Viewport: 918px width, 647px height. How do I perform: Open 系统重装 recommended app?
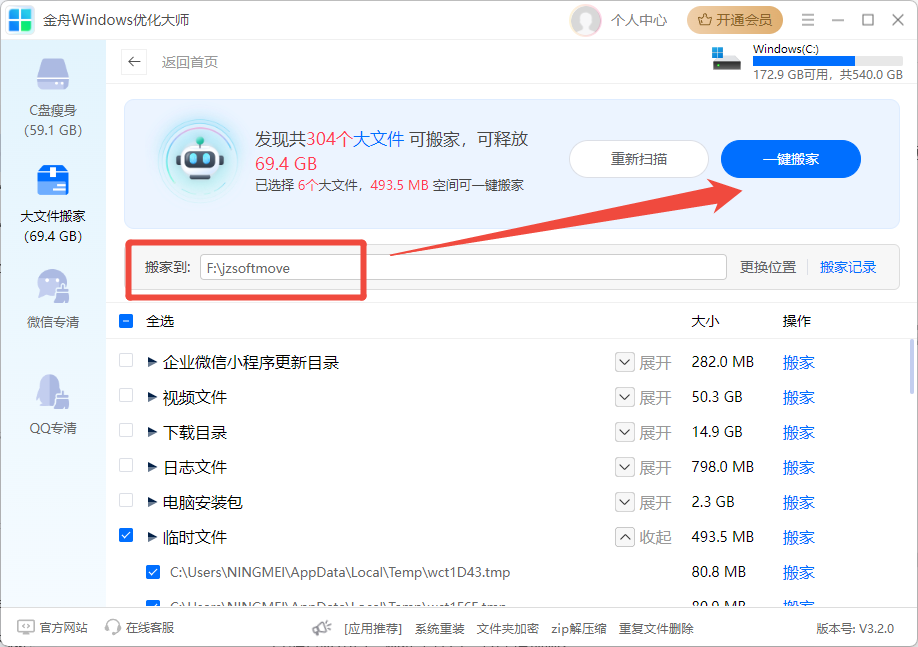(x=440, y=629)
